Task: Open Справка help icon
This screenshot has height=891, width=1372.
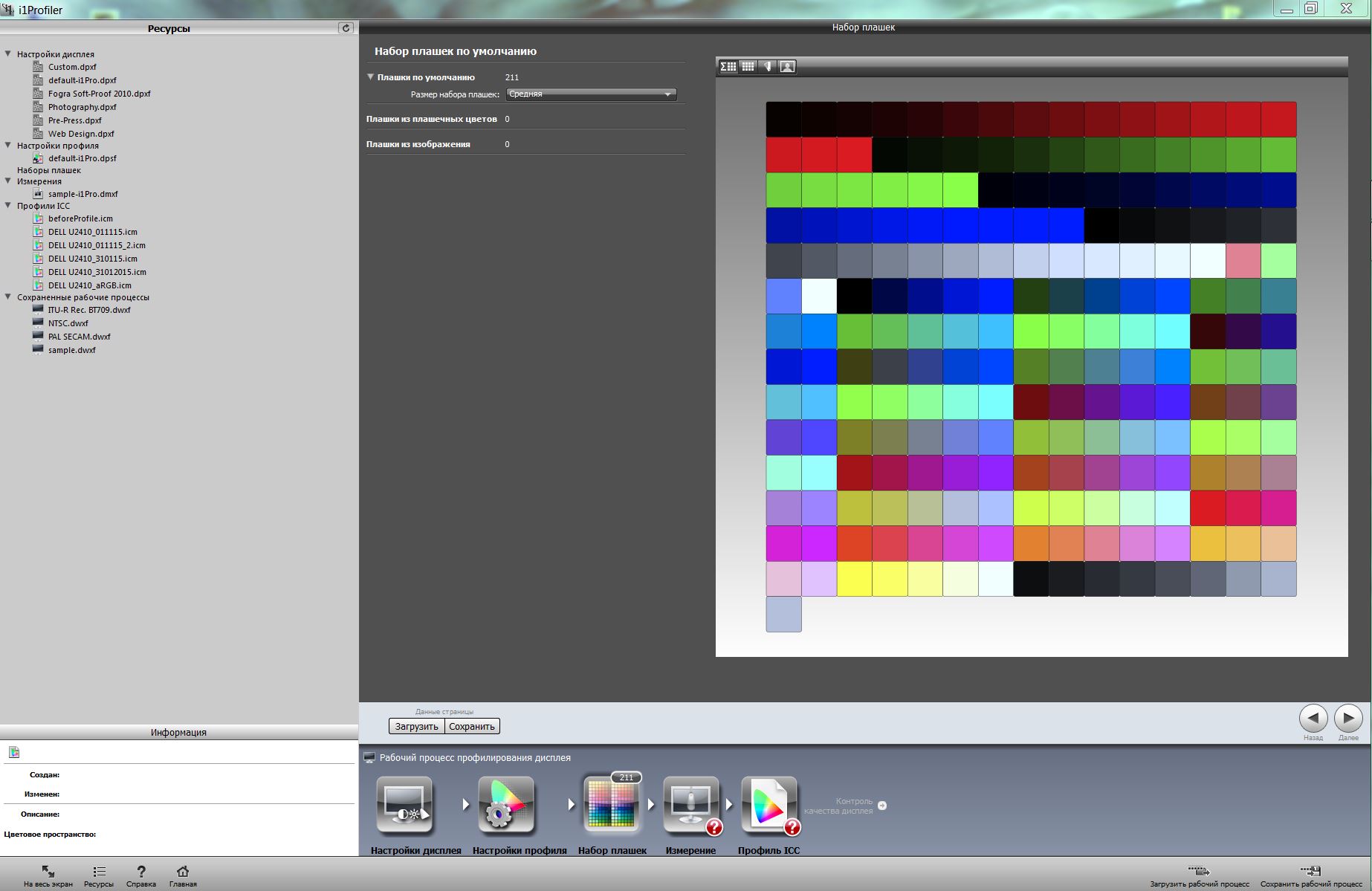Action: [x=140, y=872]
